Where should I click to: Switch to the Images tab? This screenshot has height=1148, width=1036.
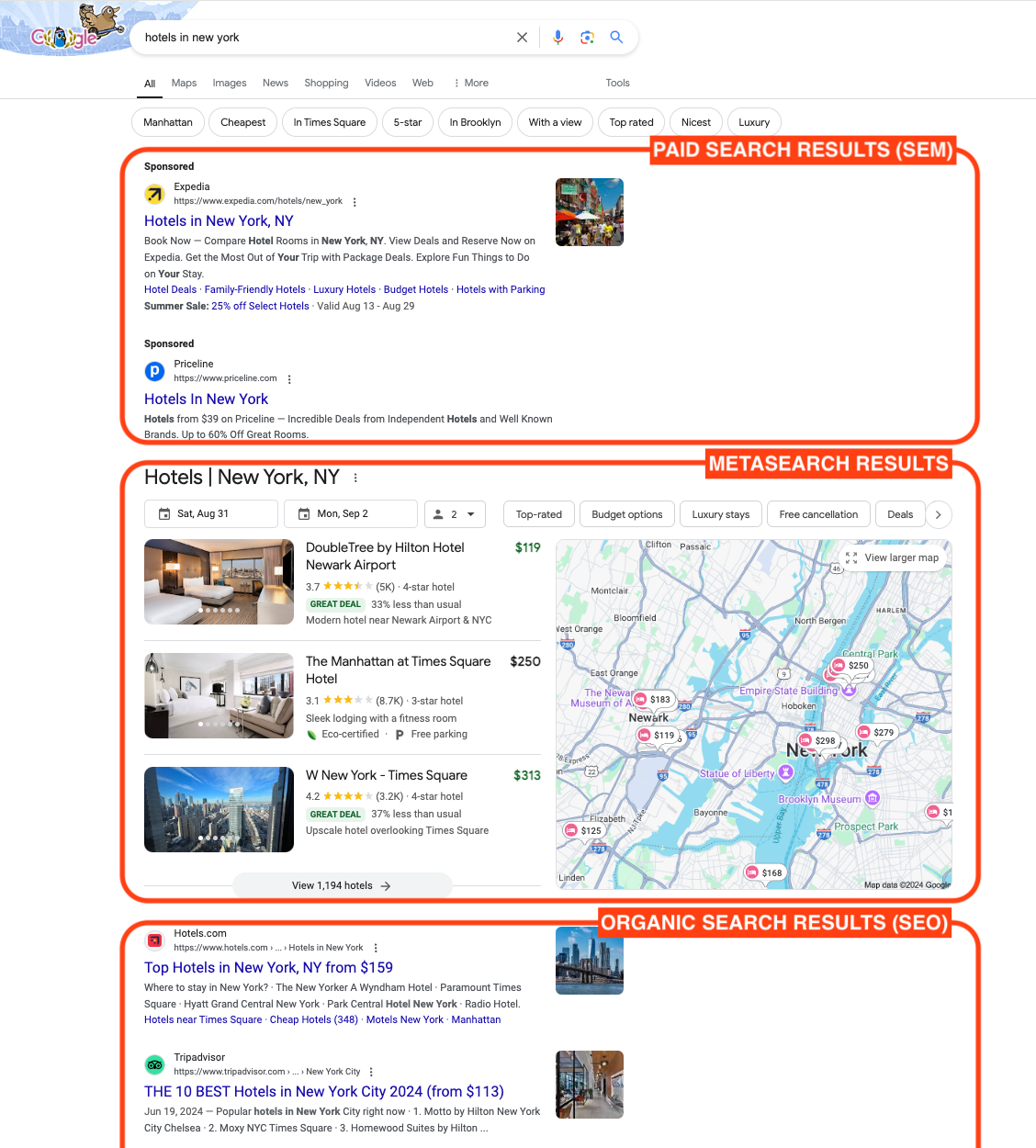point(230,83)
